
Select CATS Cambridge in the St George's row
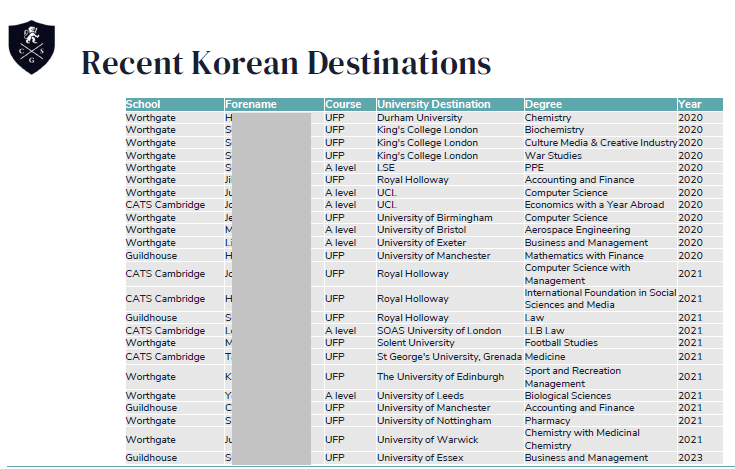(174, 357)
